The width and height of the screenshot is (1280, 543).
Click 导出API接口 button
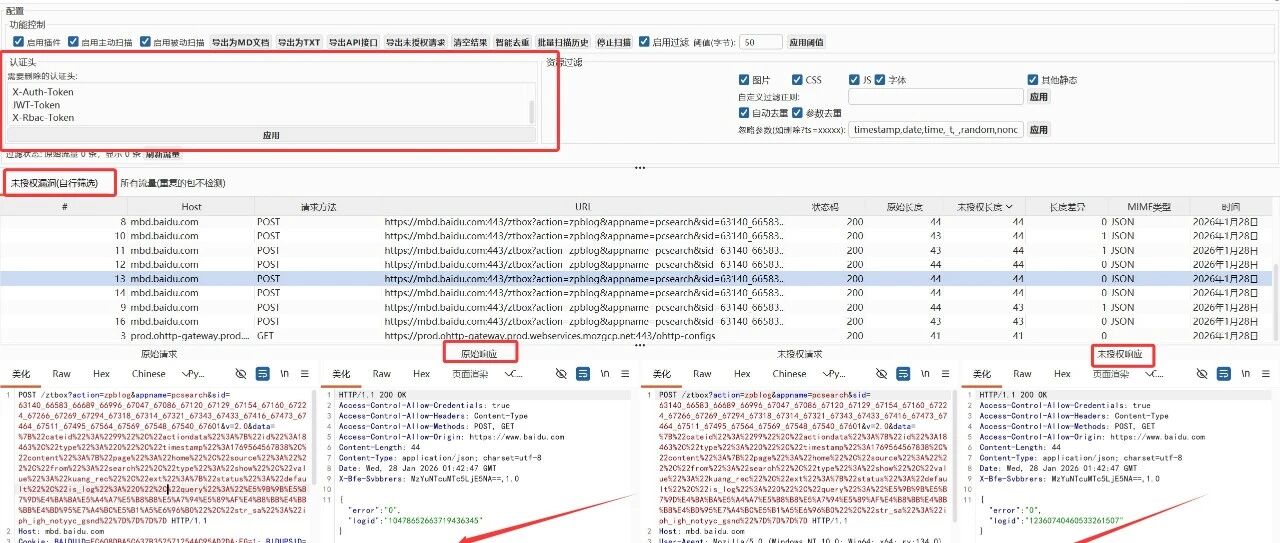[x=353, y=42]
